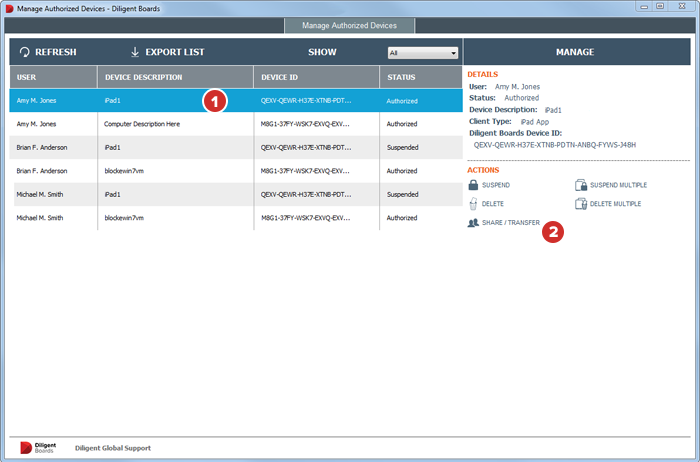700x462 pixels.
Task: Select the Computer Description Here cell
Action: (x=142, y=124)
